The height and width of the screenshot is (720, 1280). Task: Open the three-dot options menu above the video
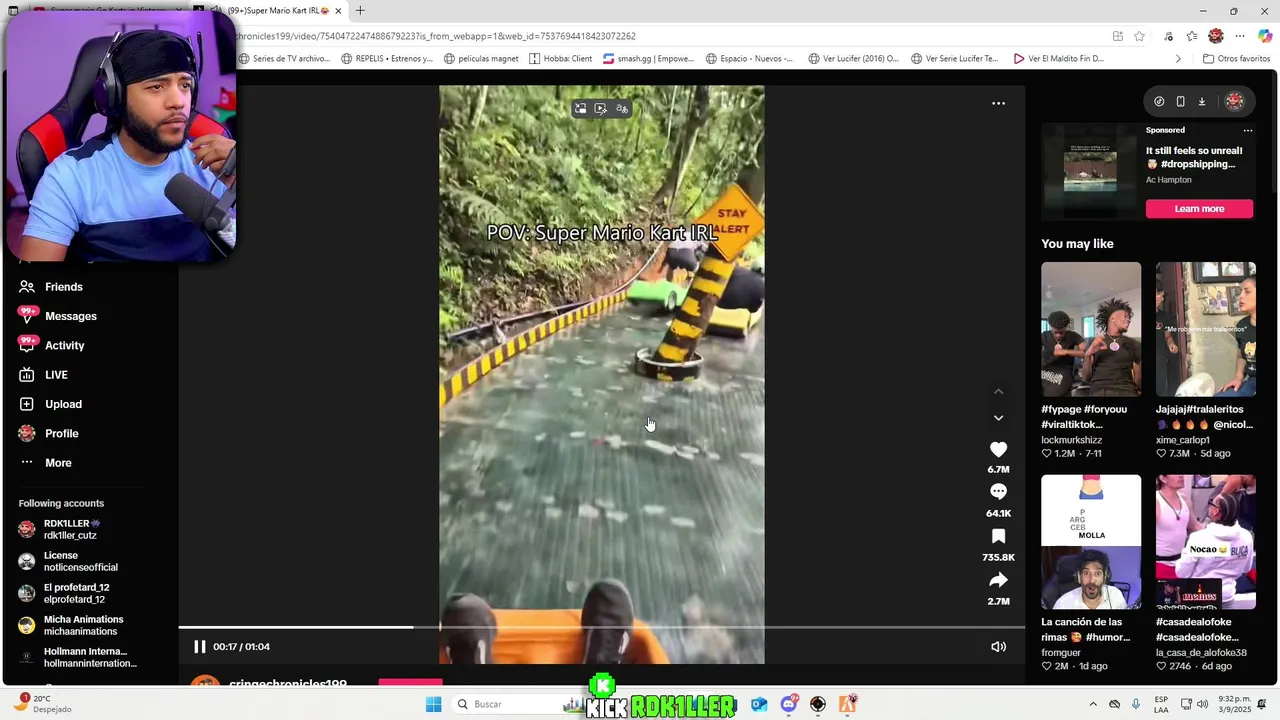pyautogui.click(x=998, y=103)
